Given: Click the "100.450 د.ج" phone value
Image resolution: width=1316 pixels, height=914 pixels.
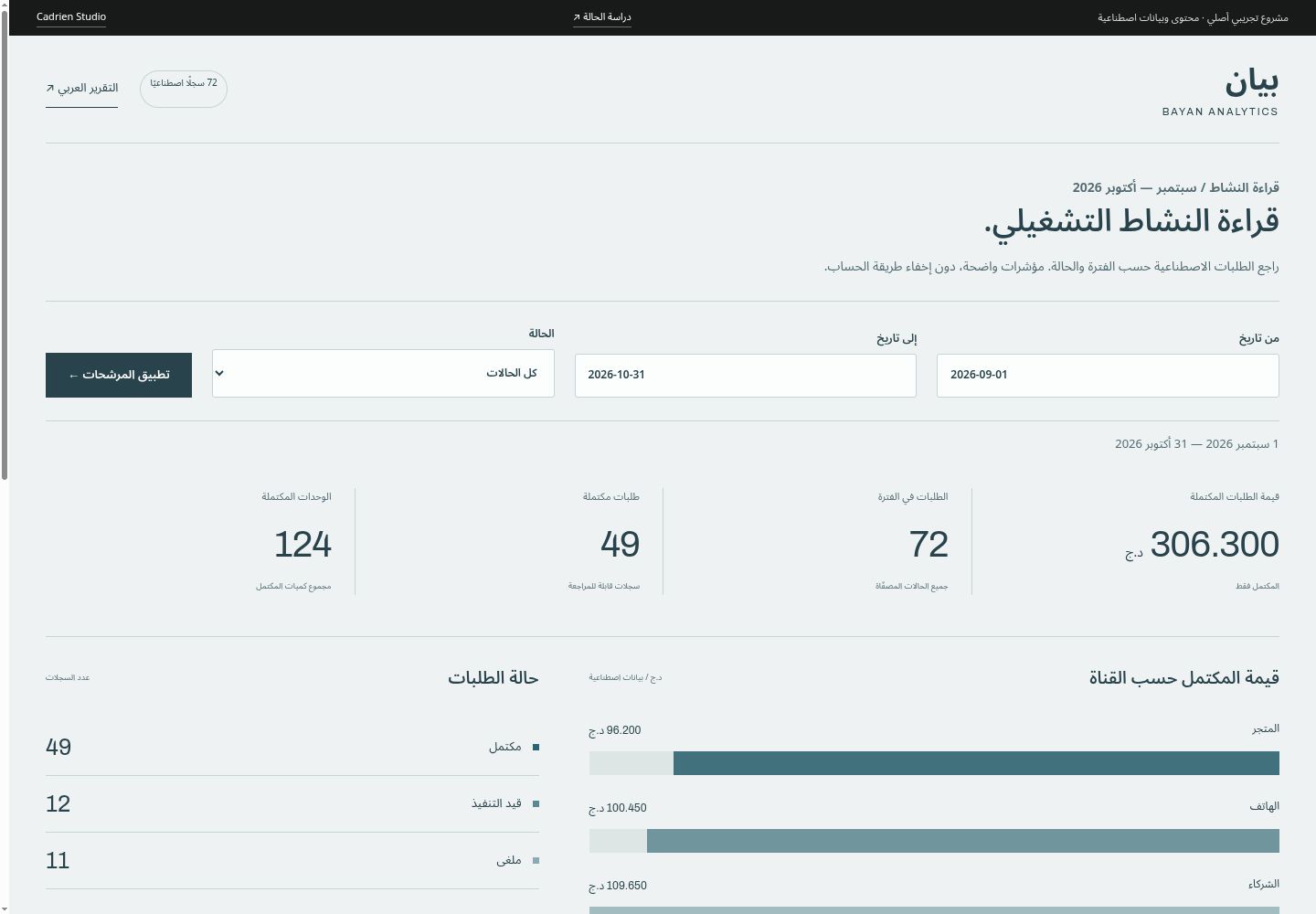Looking at the screenshot, I should (618, 809).
